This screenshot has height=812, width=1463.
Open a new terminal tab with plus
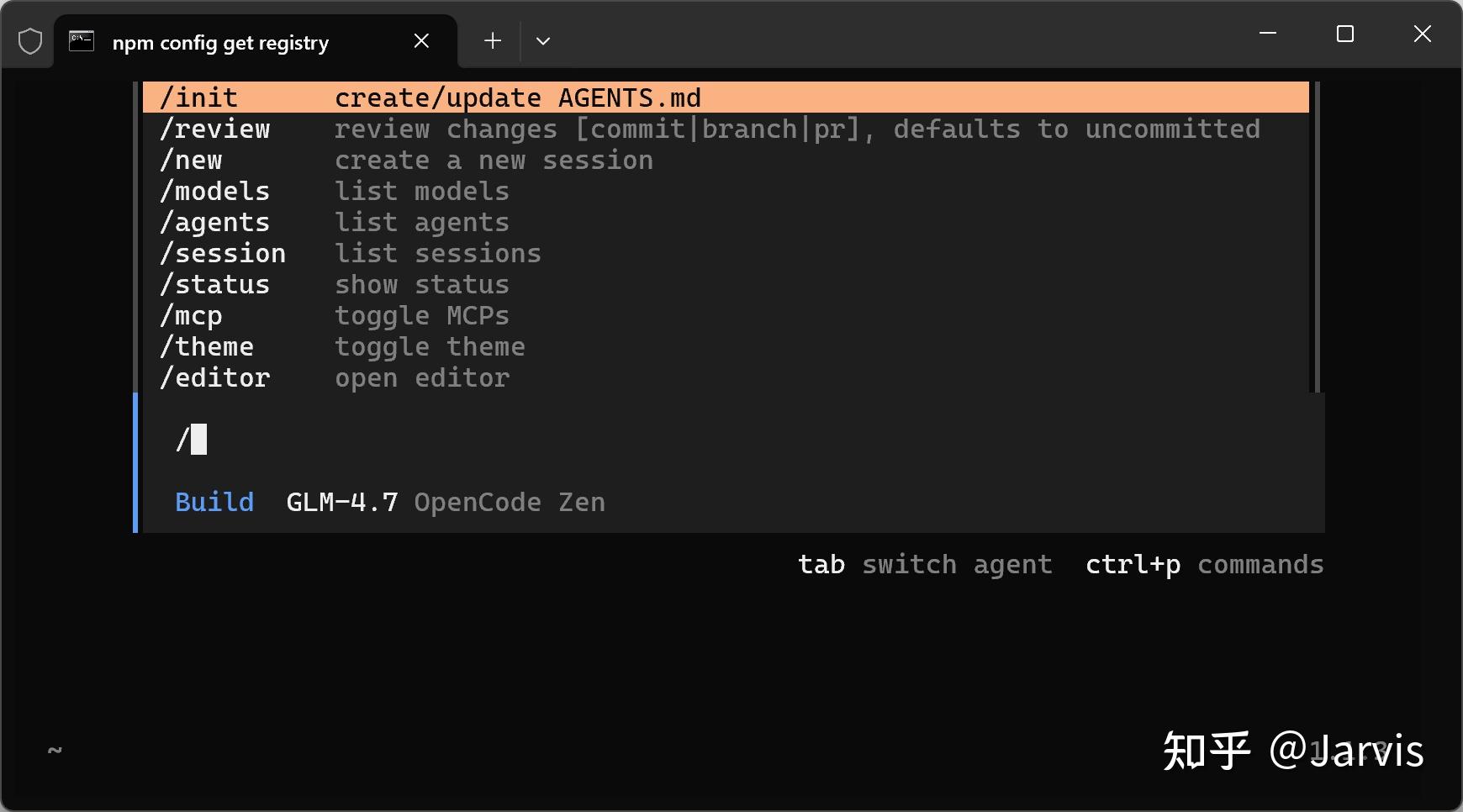point(493,40)
